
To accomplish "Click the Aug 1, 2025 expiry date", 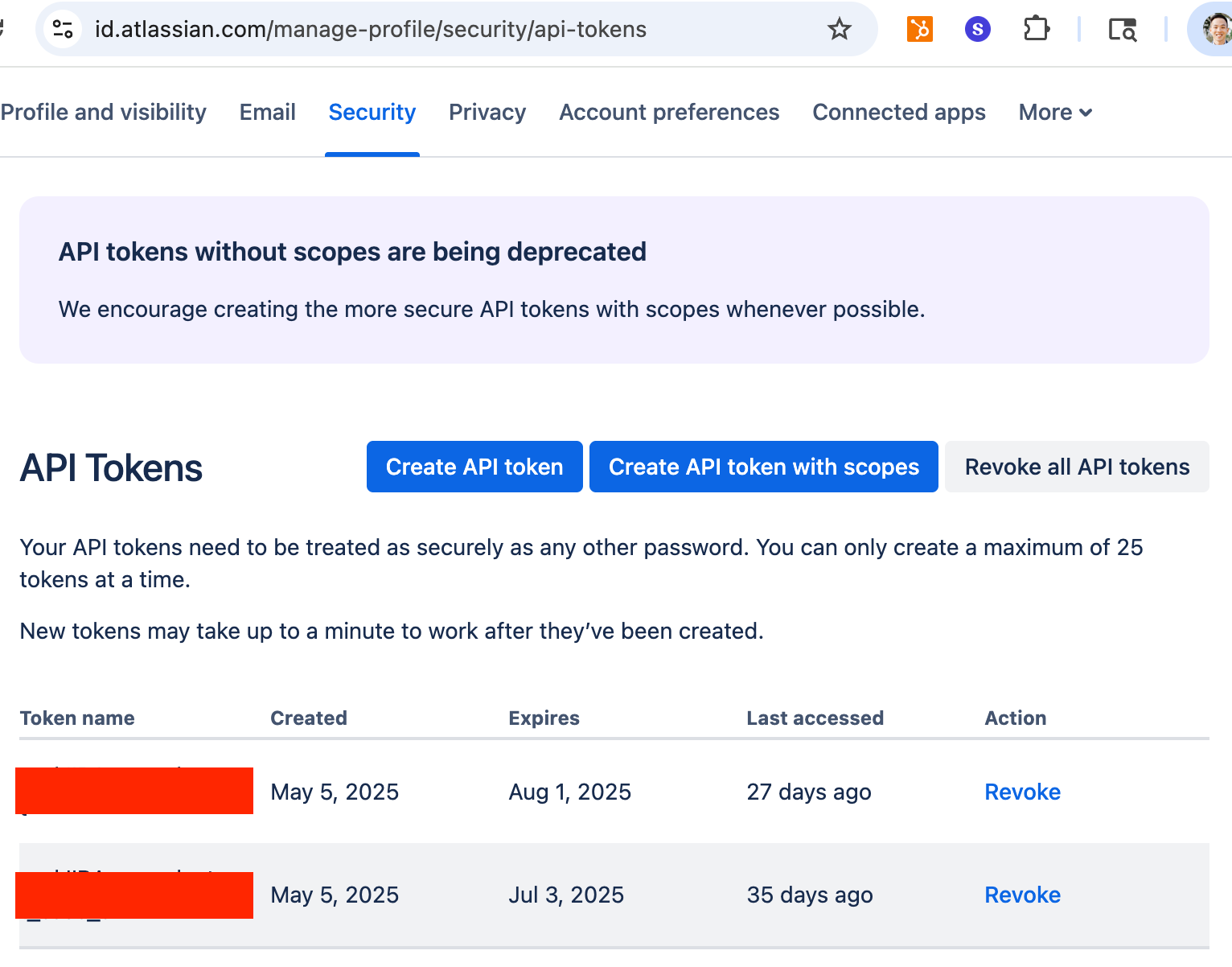I will (x=570, y=792).
